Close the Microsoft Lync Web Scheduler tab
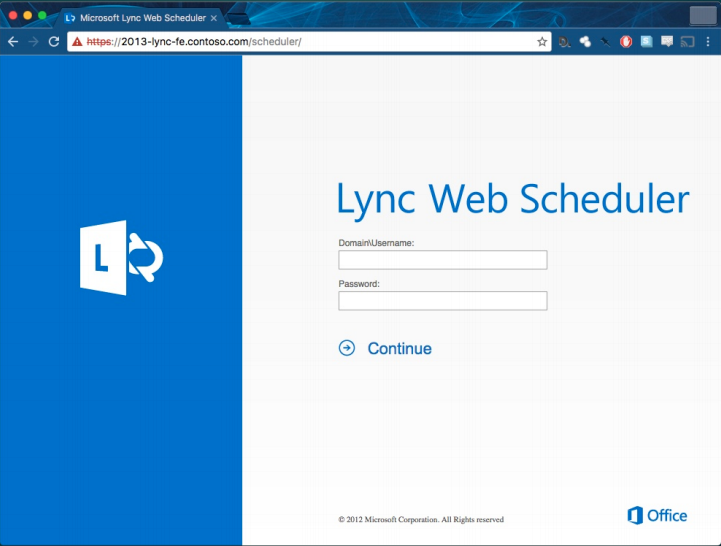This screenshot has height=546, width=721. (x=214, y=18)
